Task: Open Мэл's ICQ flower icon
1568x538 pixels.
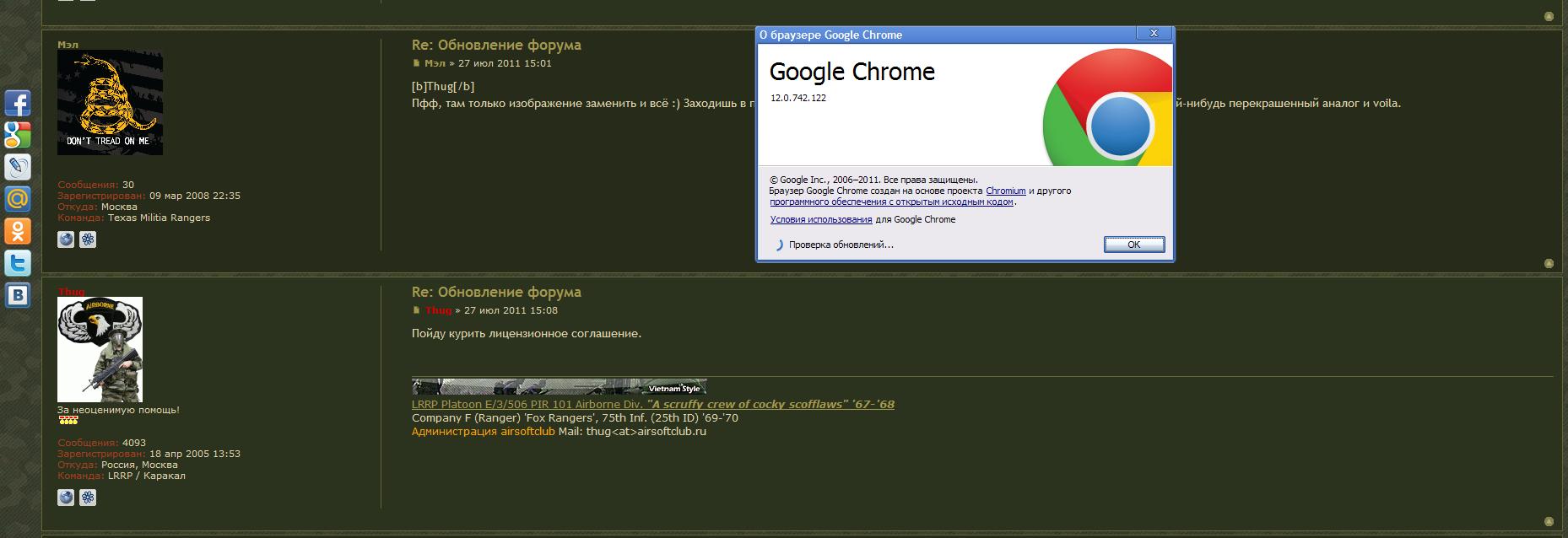Action: (x=88, y=239)
